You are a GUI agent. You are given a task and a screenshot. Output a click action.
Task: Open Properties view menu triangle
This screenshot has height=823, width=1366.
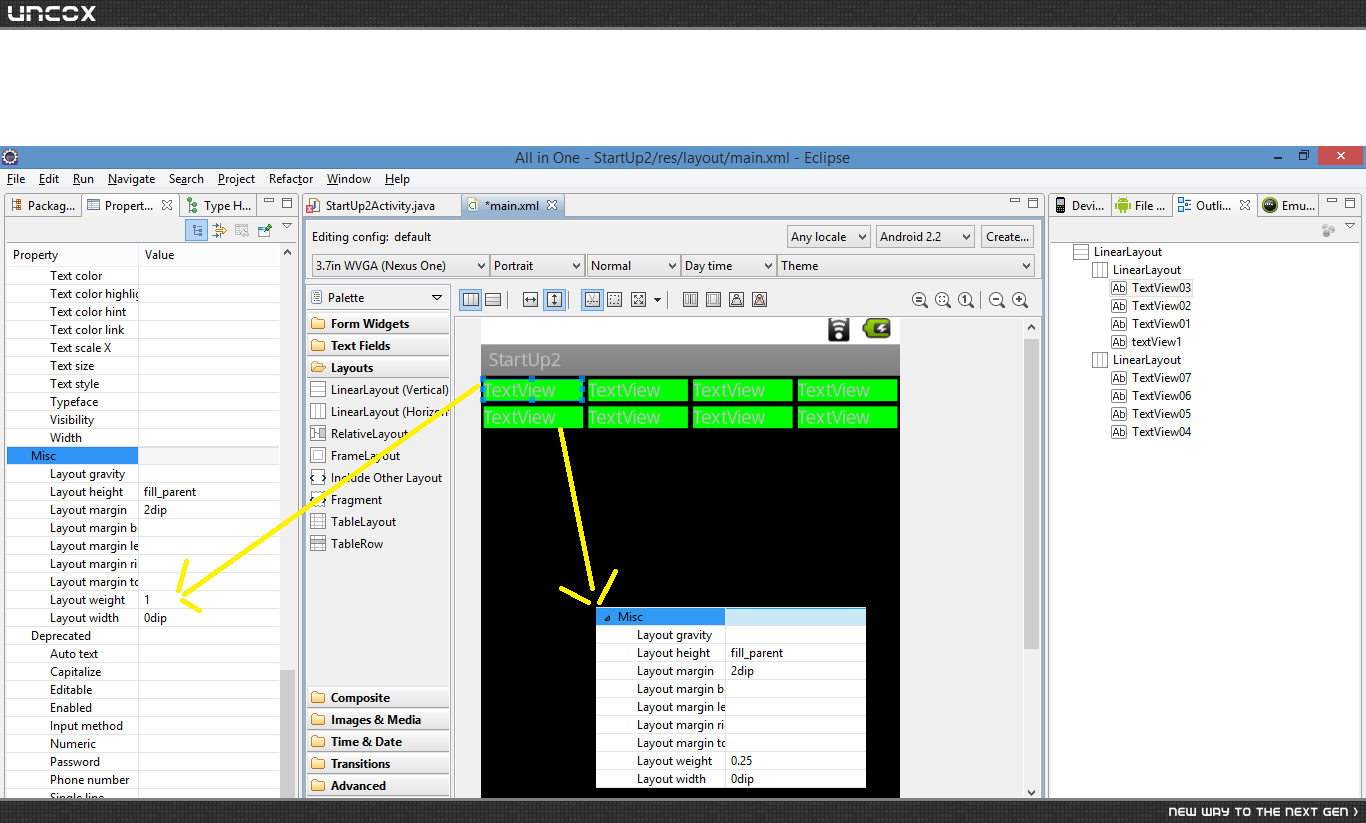287,227
